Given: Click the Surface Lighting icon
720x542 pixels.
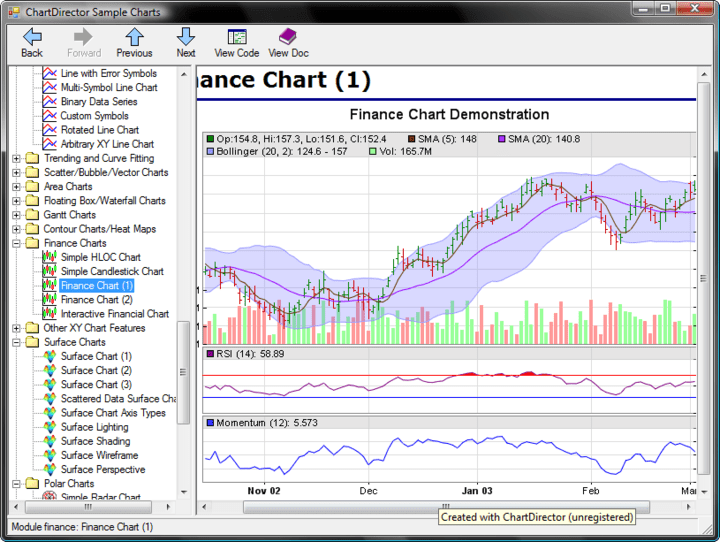Looking at the screenshot, I should 50,427.
